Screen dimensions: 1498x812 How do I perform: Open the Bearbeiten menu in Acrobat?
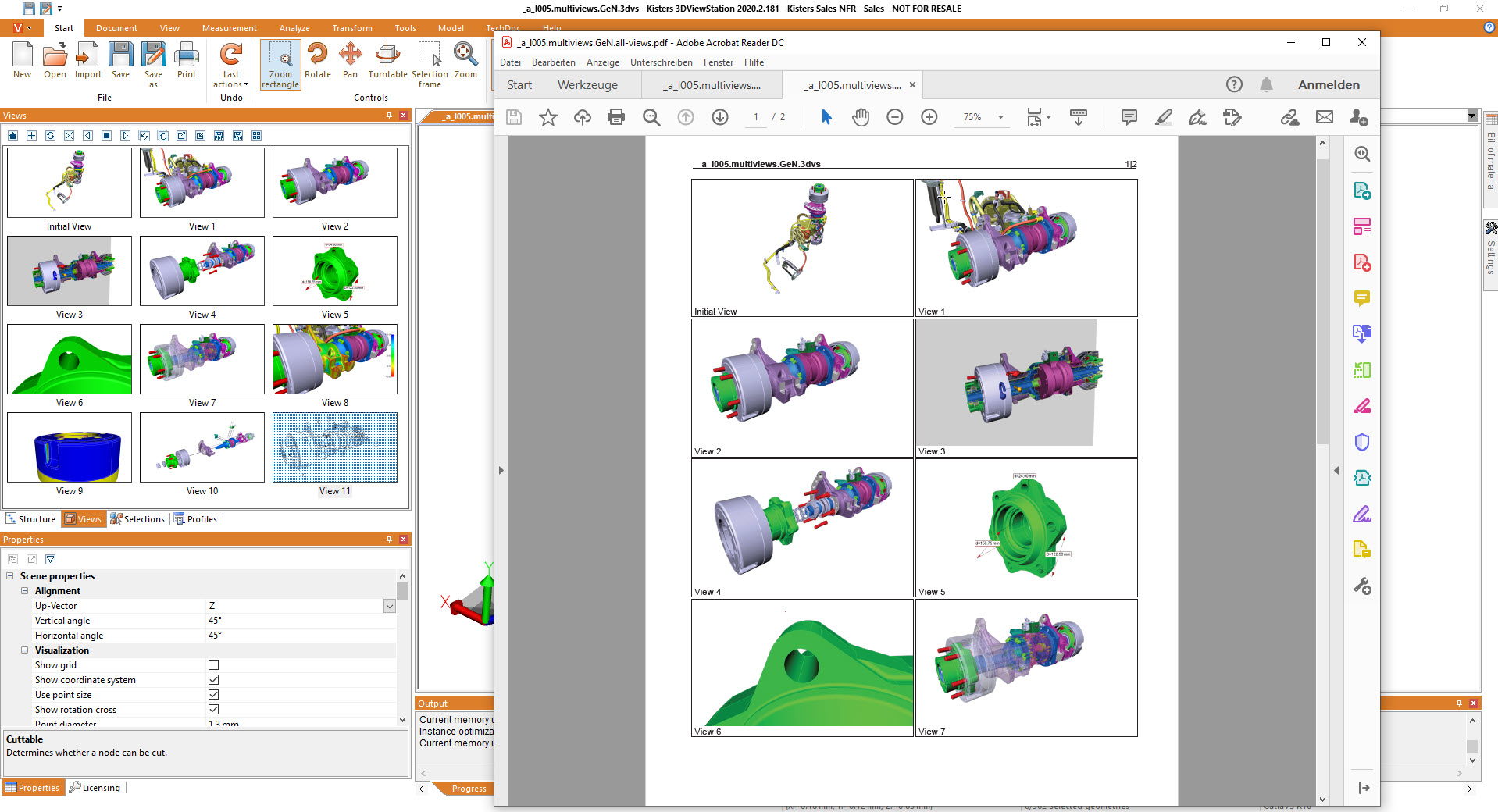553,62
